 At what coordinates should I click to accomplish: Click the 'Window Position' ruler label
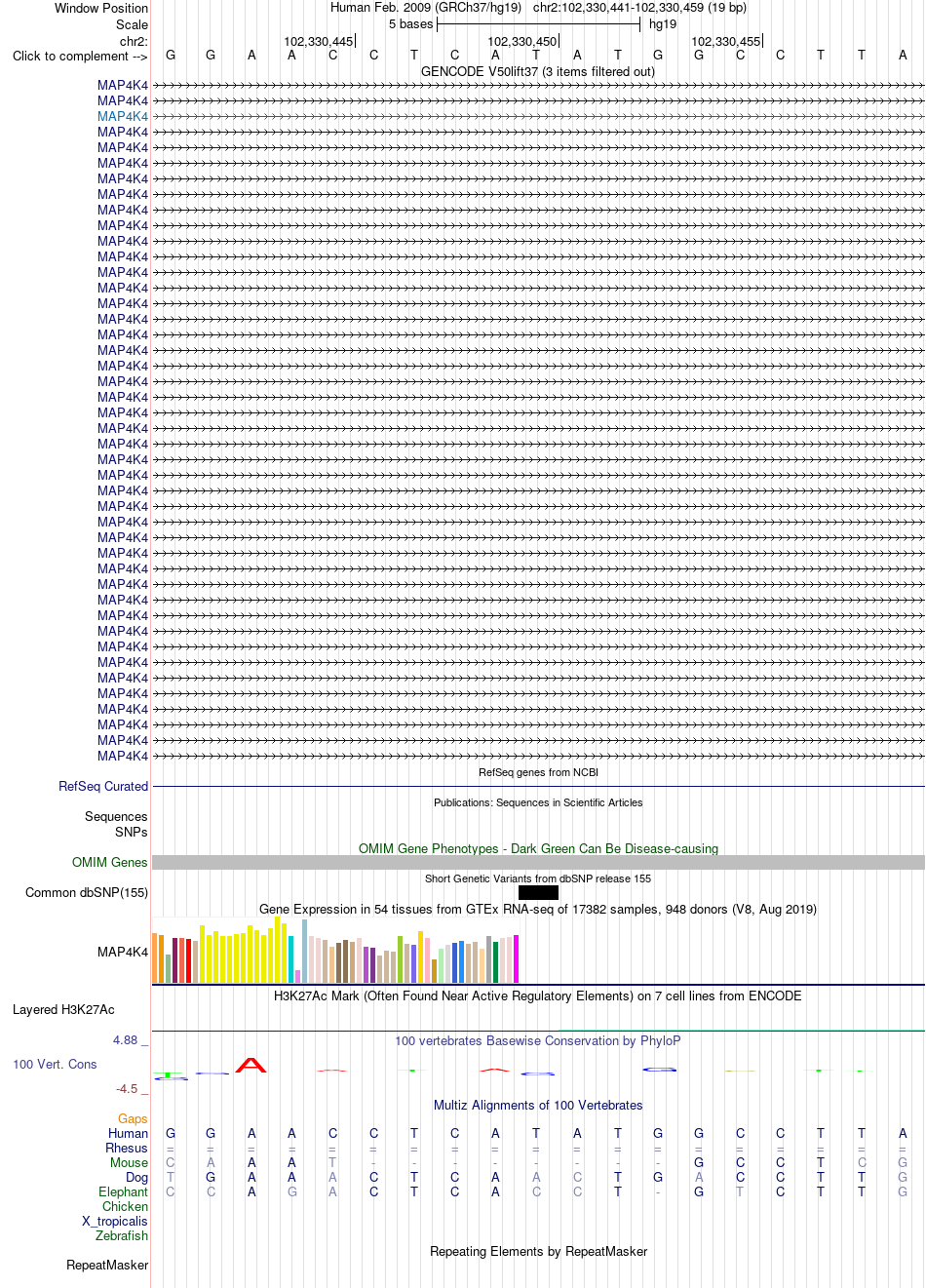point(101,8)
